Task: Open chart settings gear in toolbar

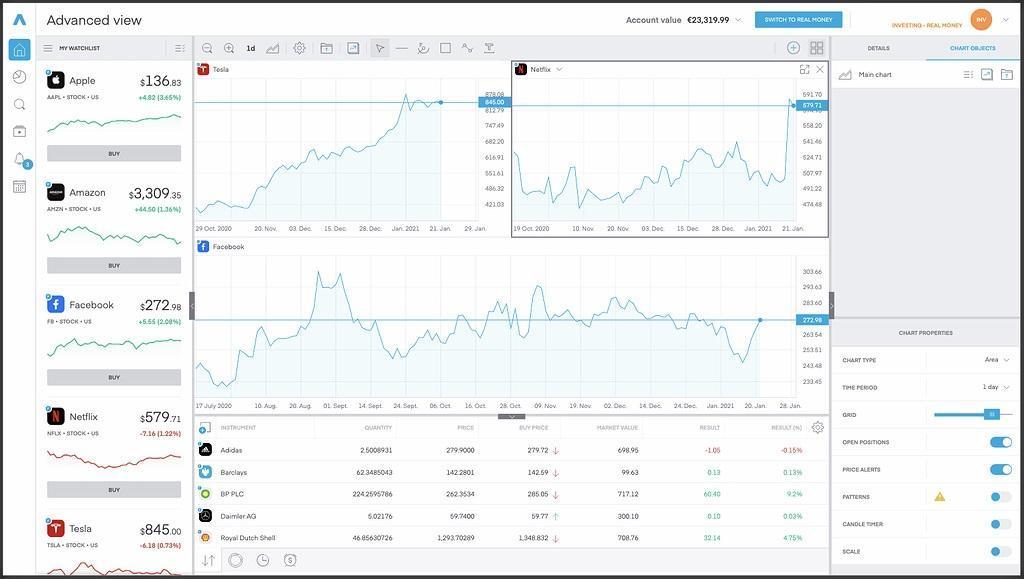Action: (299, 48)
